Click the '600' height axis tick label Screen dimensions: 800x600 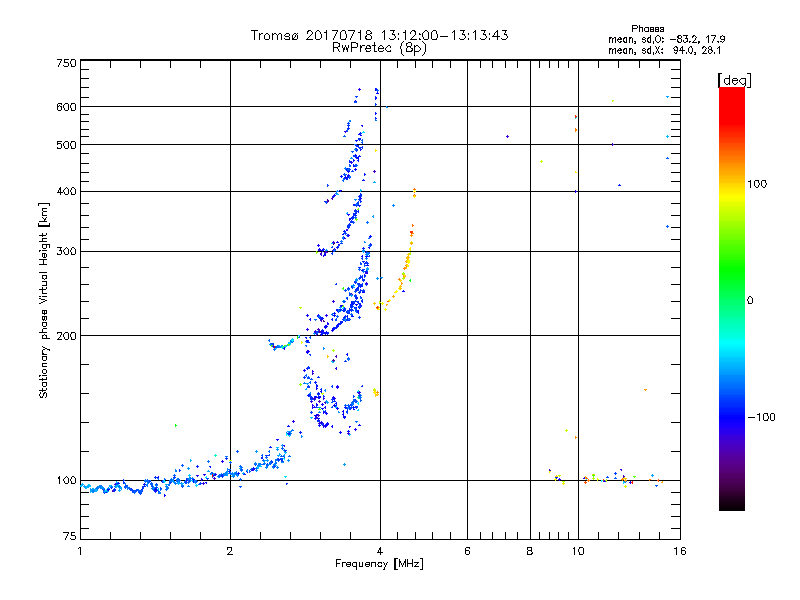(66, 107)
